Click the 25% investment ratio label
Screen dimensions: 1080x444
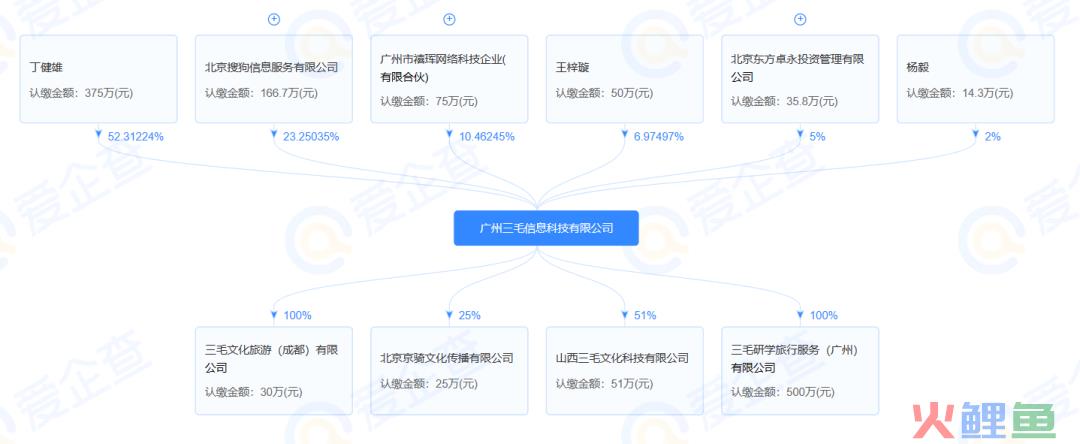click(469, 315)
